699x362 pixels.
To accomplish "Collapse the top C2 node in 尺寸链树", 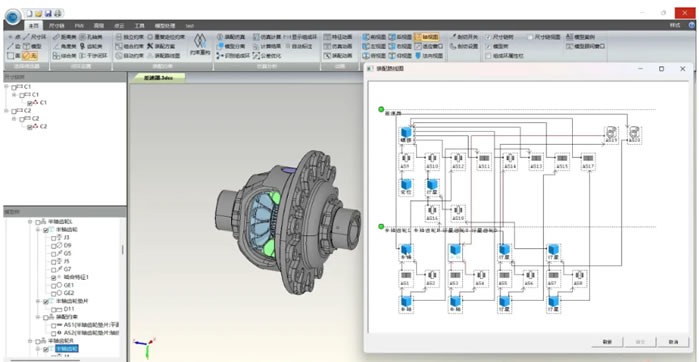I will click(6, 111).
